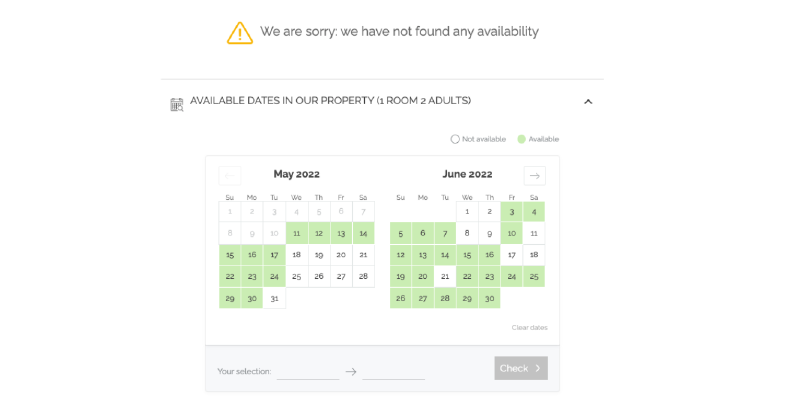The height and width of the screenshot is (411, 800).
Task: Click the arrow between selection date fields
Action: (x=351, y=372)
